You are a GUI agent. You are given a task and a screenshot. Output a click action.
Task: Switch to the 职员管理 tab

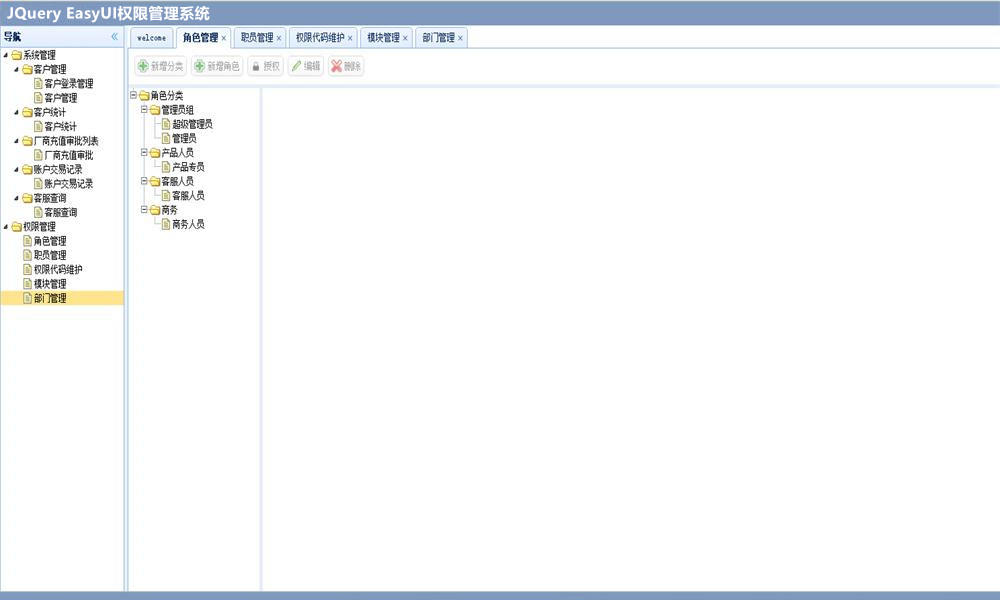pyautogui.click(x=257, y=38)
